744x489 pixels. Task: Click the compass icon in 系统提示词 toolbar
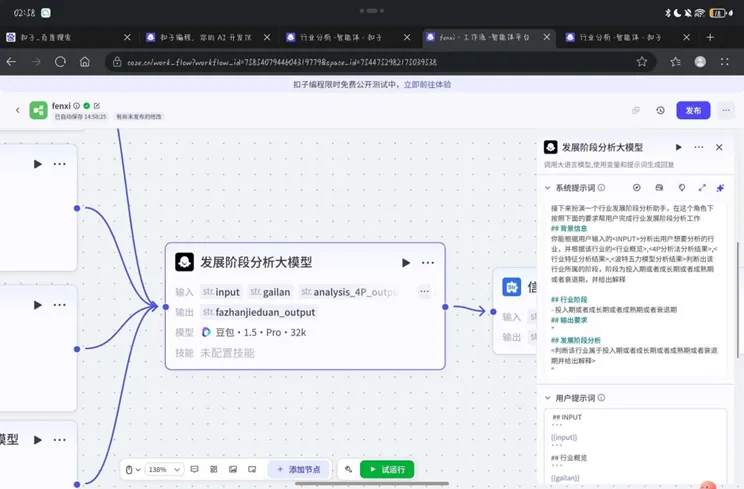[637, 188]
